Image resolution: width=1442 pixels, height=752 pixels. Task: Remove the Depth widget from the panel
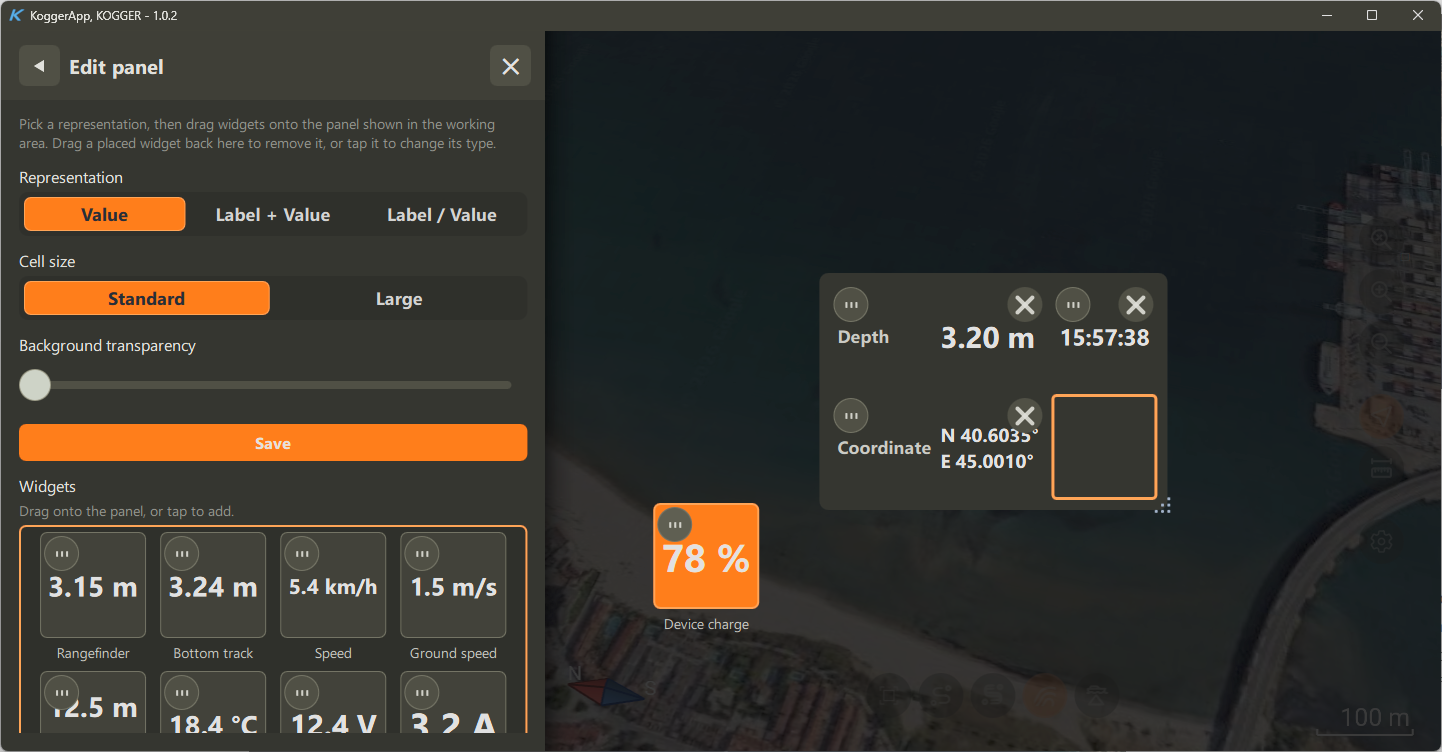1024,305
